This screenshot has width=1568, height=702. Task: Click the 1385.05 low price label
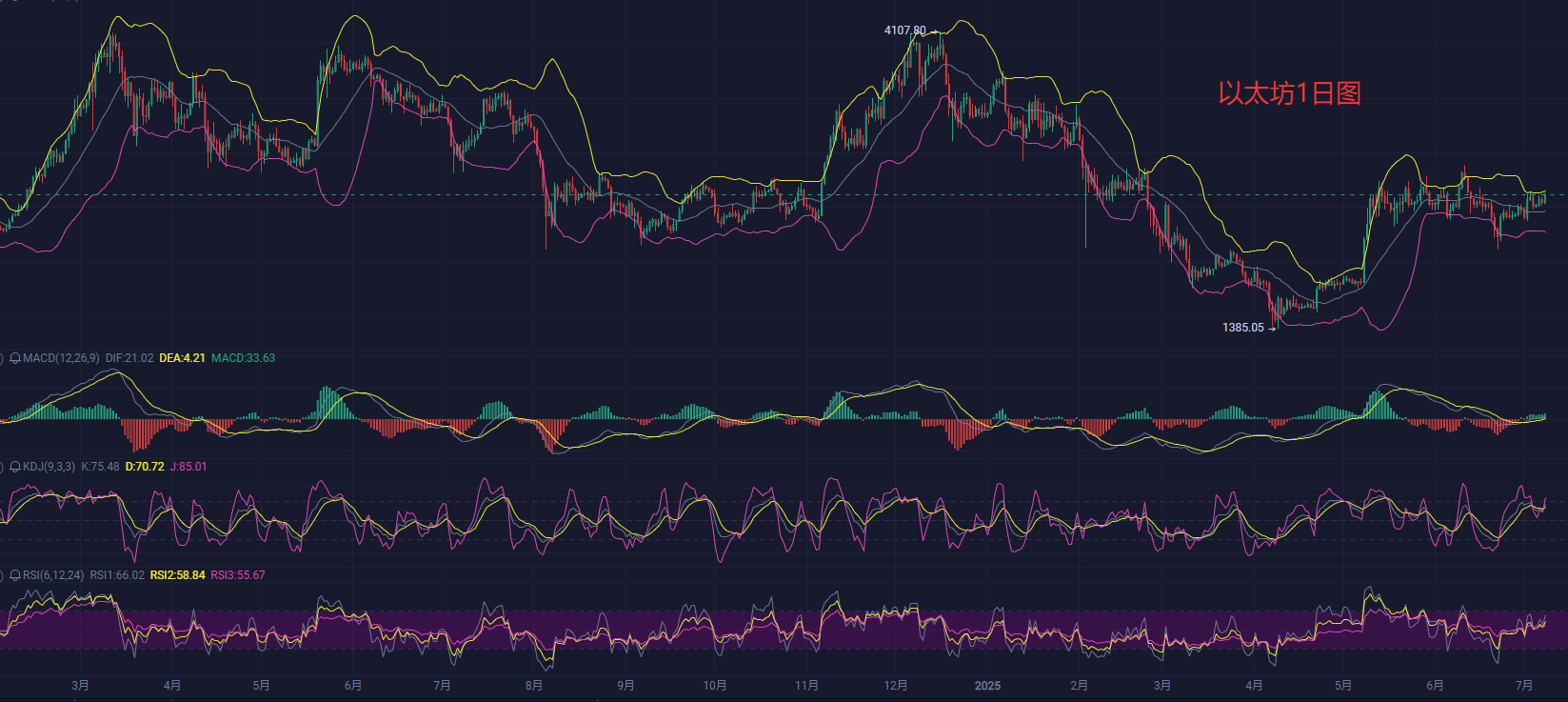point(1243,328)
